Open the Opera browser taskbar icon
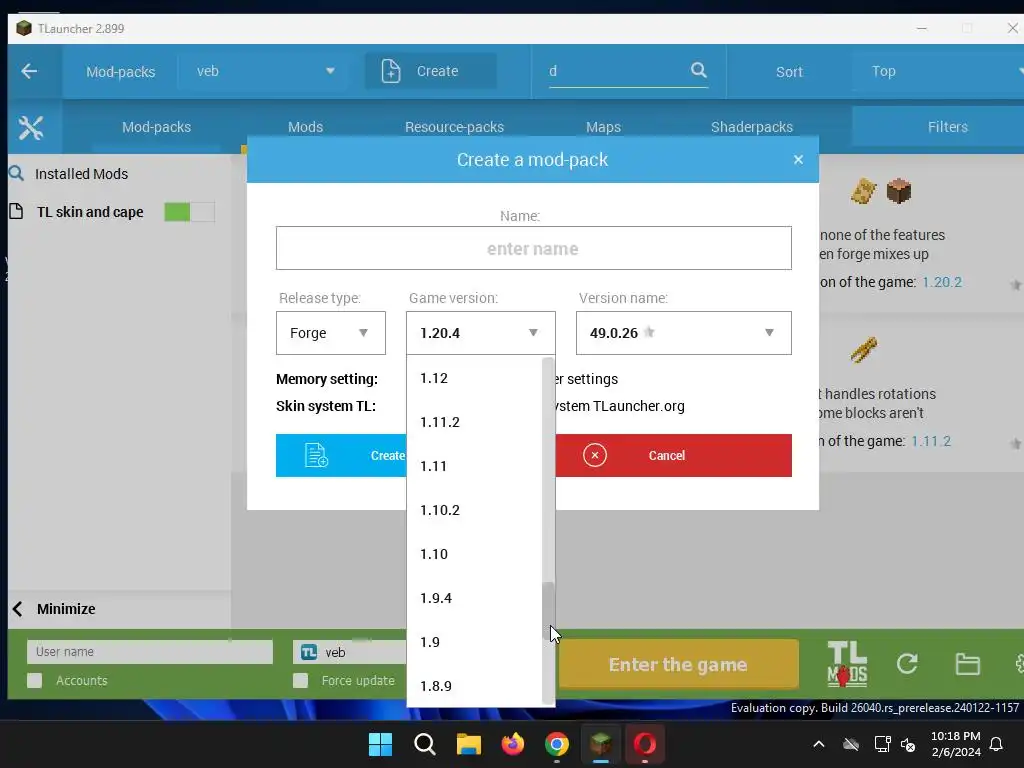Viewport: 1024px width, 768px height. [x=645, y=744]
